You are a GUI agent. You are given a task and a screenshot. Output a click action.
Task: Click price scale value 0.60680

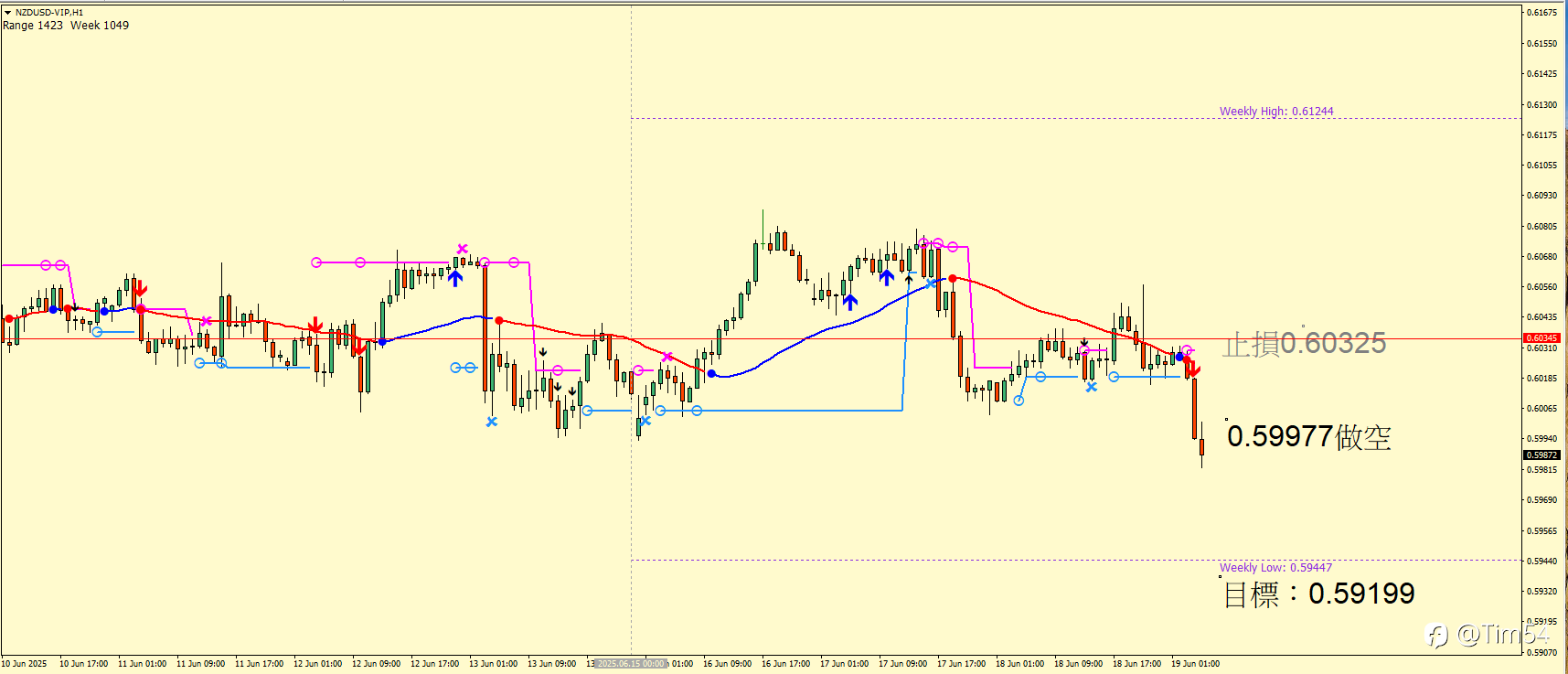tap(1542, 257)
